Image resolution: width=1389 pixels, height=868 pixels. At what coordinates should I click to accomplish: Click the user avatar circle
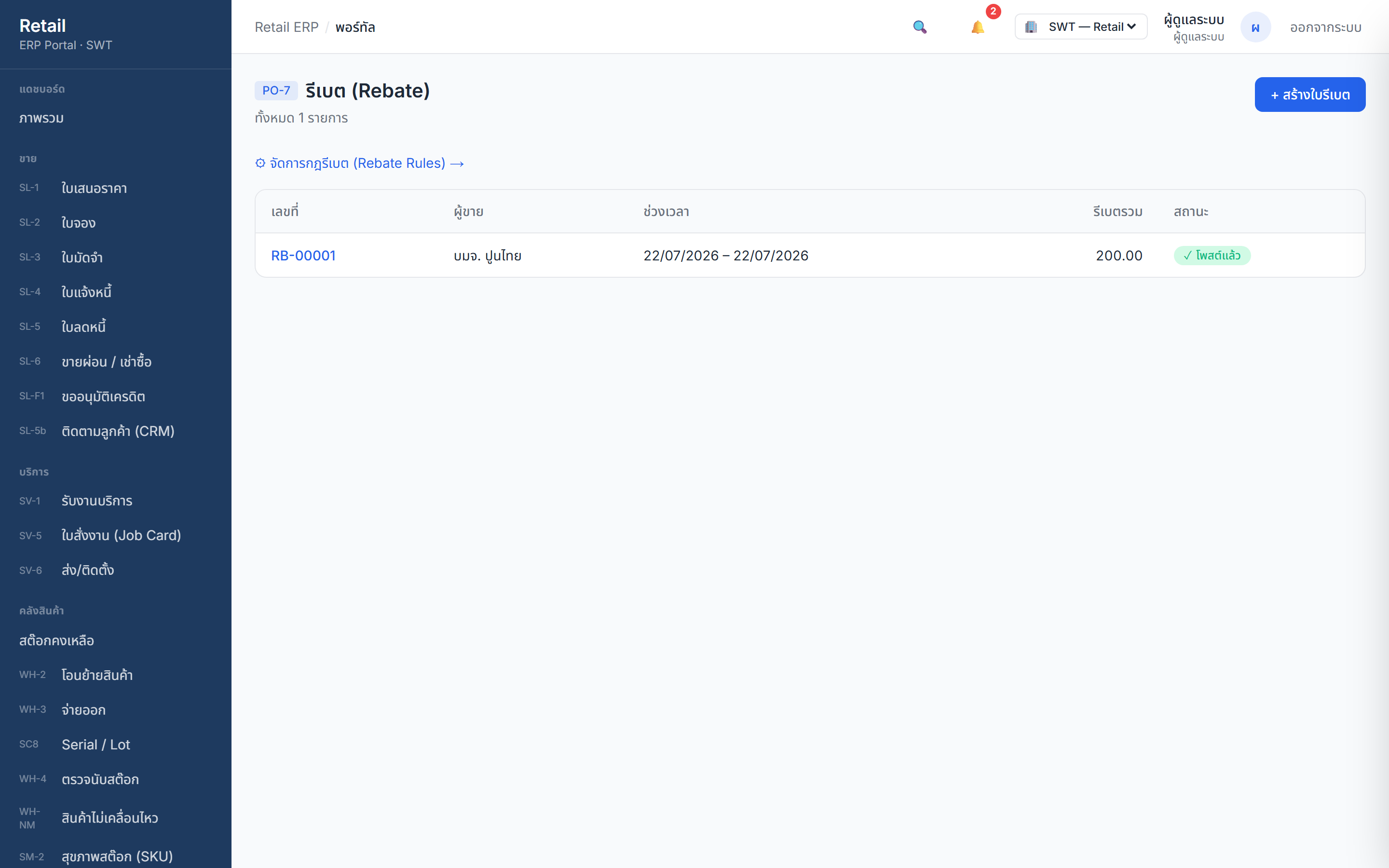pyautogui.click(x=1255, y=27)
